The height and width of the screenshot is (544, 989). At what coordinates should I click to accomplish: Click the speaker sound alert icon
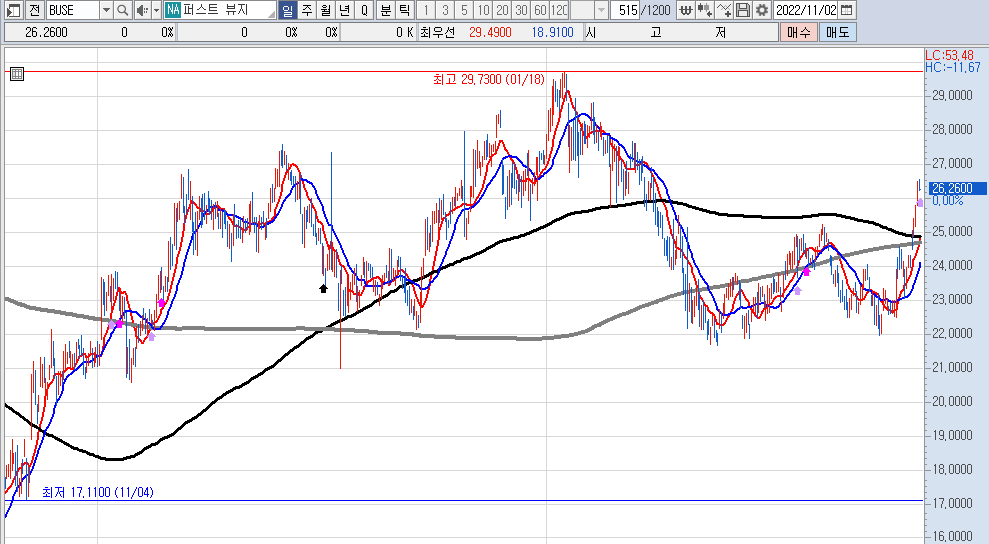(141, 10)
